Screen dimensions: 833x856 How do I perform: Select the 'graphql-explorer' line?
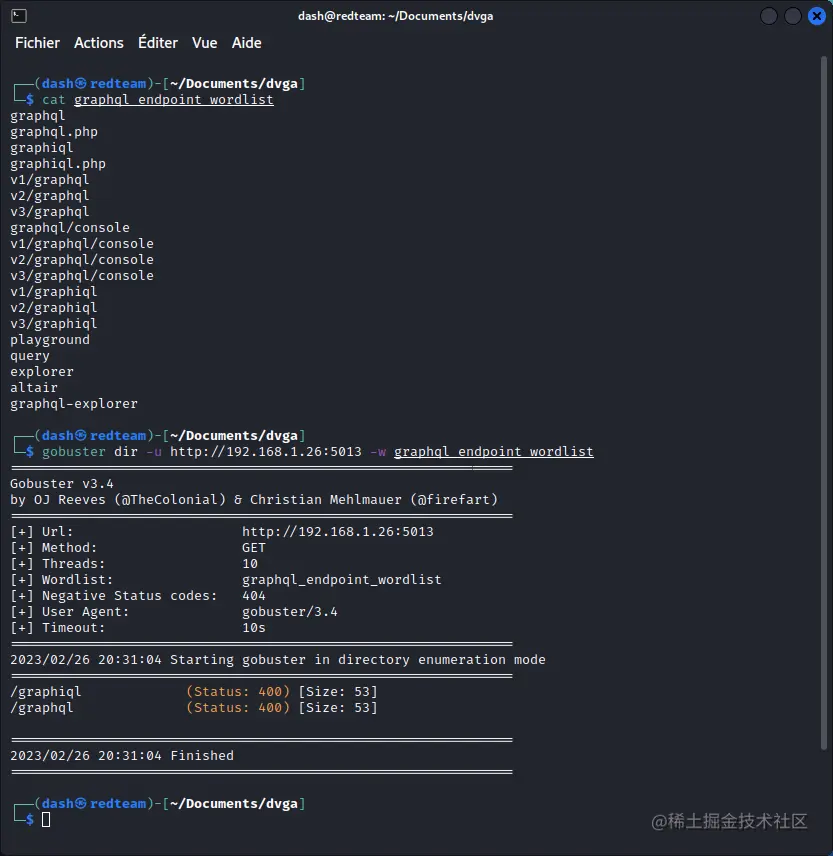pos(74,404)
